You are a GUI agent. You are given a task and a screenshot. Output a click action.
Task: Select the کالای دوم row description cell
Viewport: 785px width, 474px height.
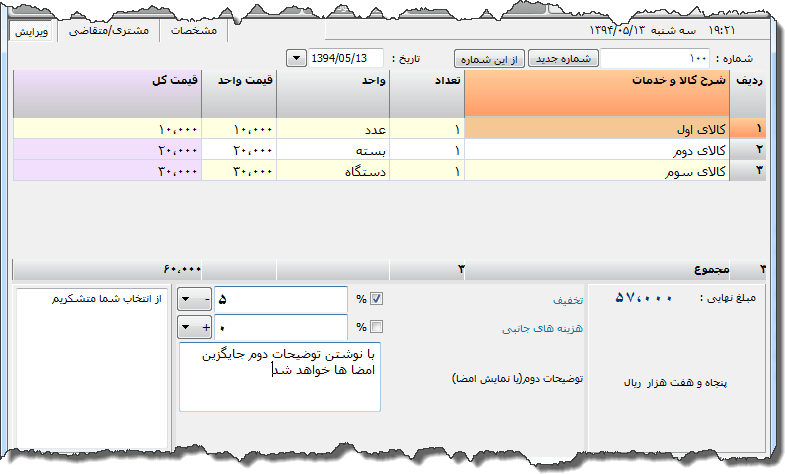click(598, 150)
